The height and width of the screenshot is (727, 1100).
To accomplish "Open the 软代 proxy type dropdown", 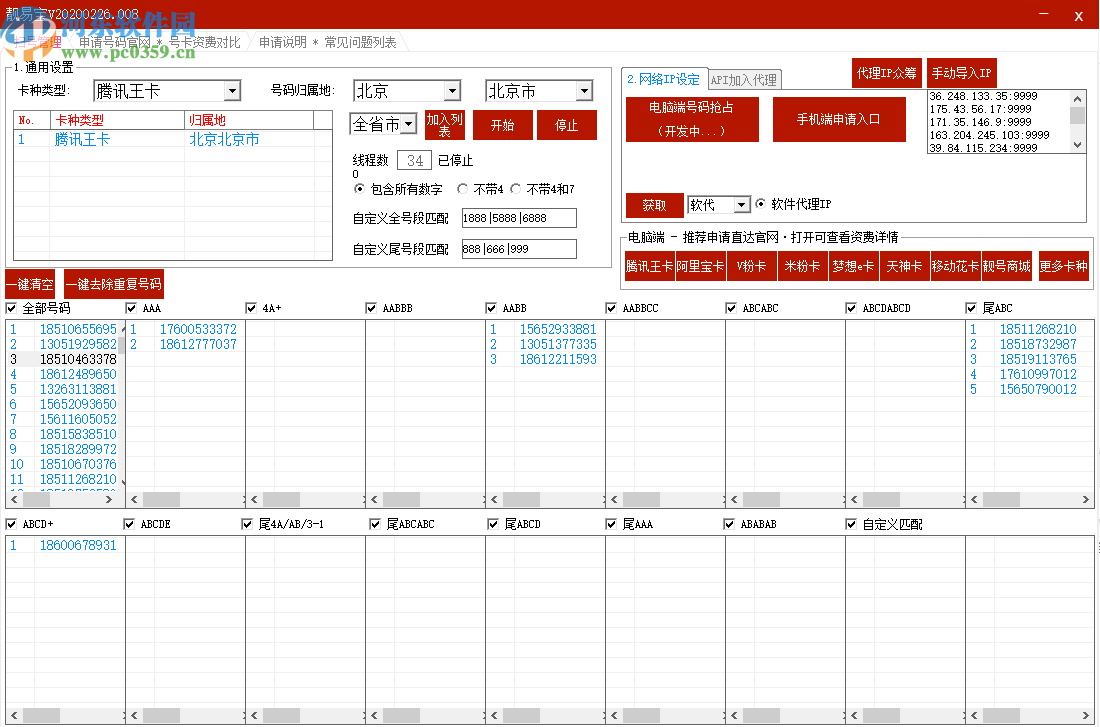I will [x=741, y=205].
